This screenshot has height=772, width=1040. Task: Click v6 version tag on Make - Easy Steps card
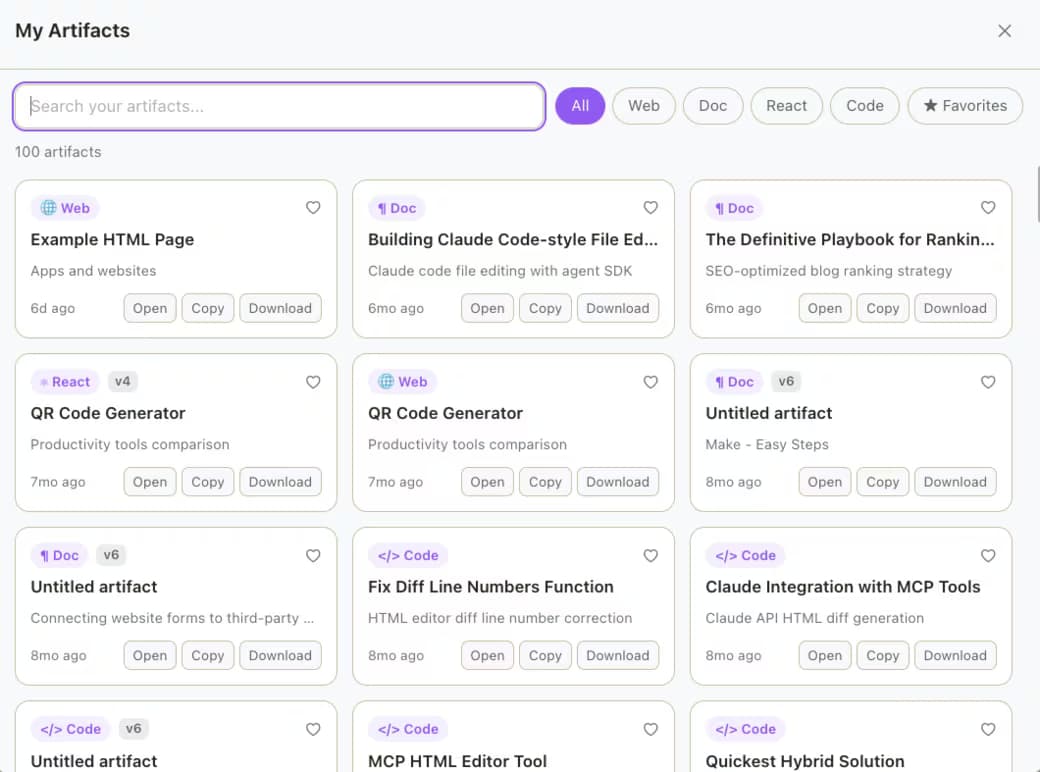[786, 381]
